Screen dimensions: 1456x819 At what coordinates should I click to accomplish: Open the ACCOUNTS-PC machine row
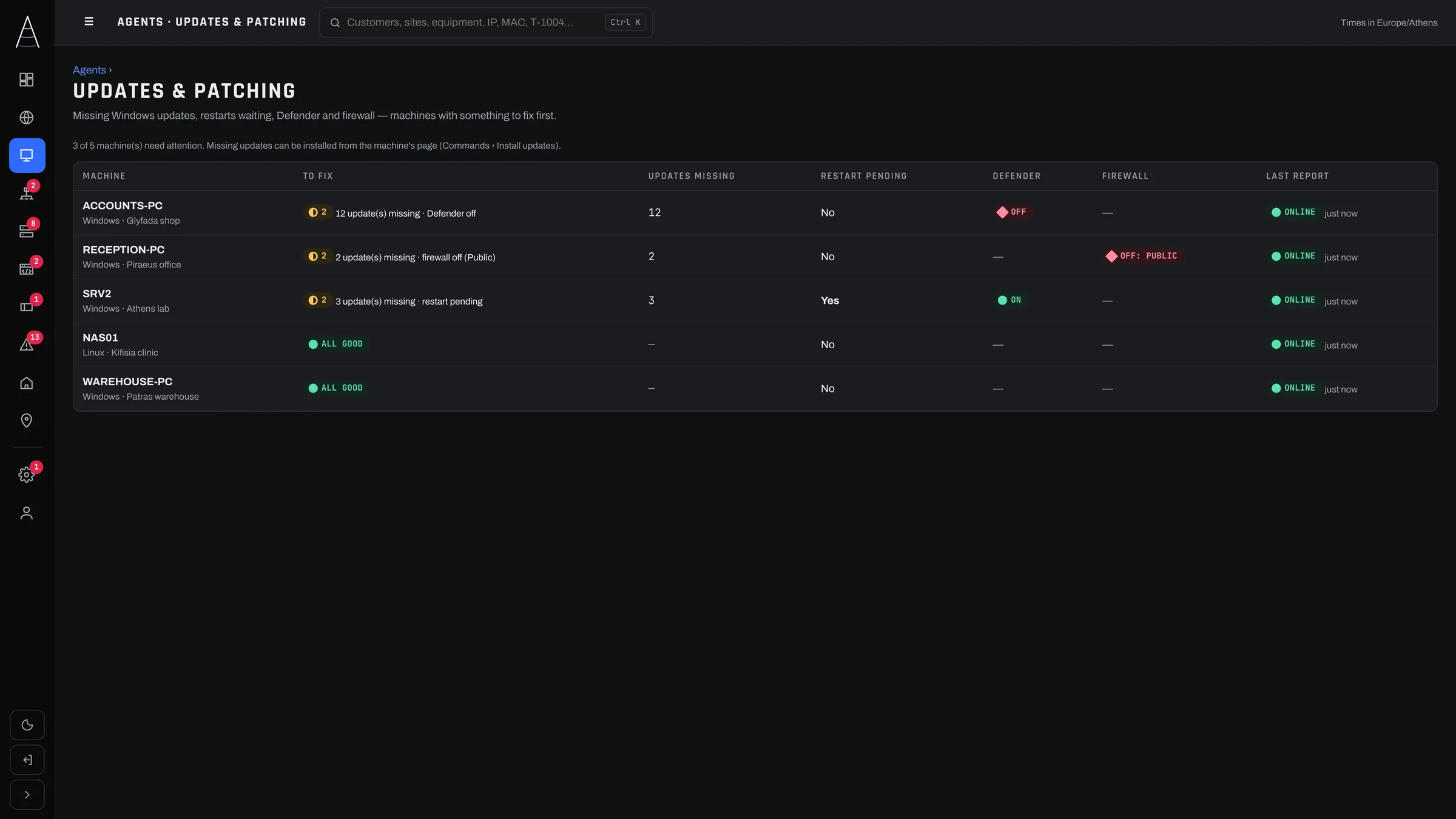click(x=755, y=213)
